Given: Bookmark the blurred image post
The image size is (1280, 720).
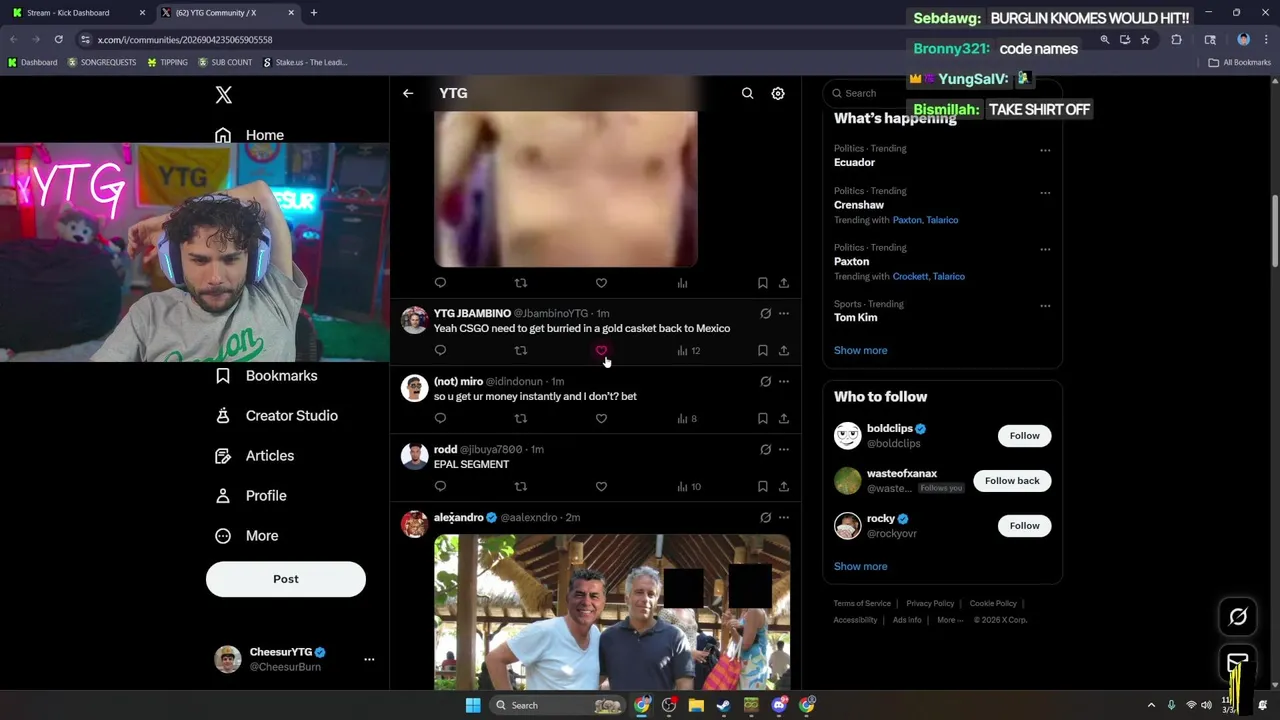Looking at the screenshot, I should (x=762, y=283).
